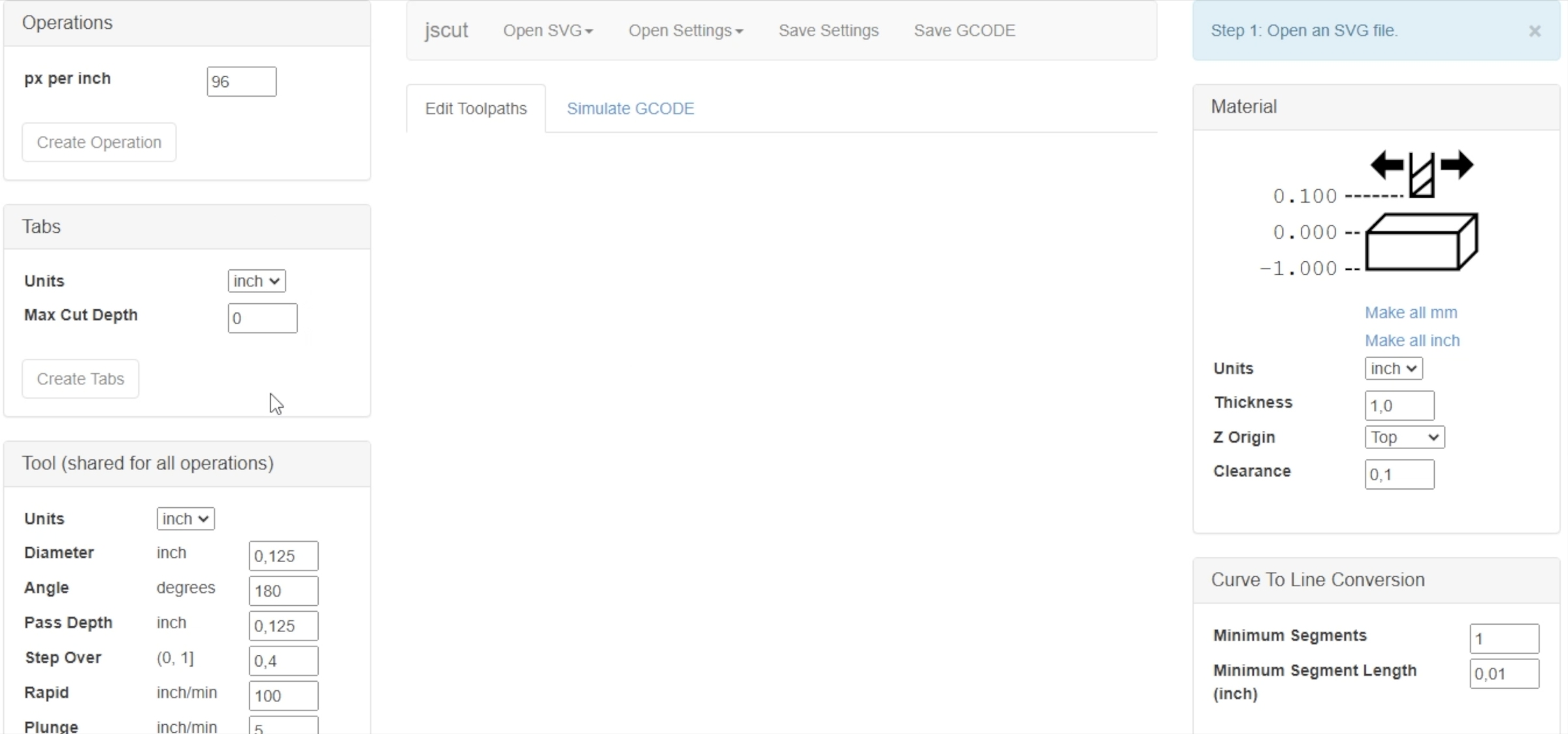This screenshot has width=1568, height=734.
Task: Click the Make all inch link
Action: (x=1411, y=341)
